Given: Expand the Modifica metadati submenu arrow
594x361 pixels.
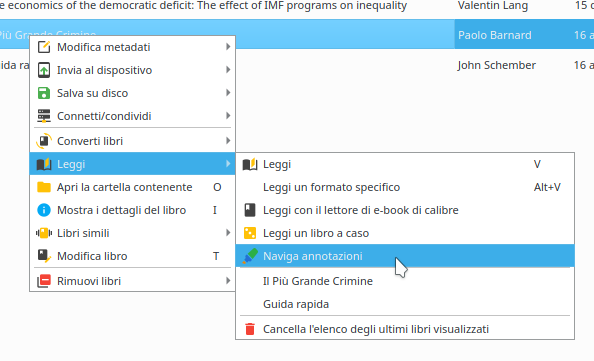Looking at the screenshot, I should (228, 47).
